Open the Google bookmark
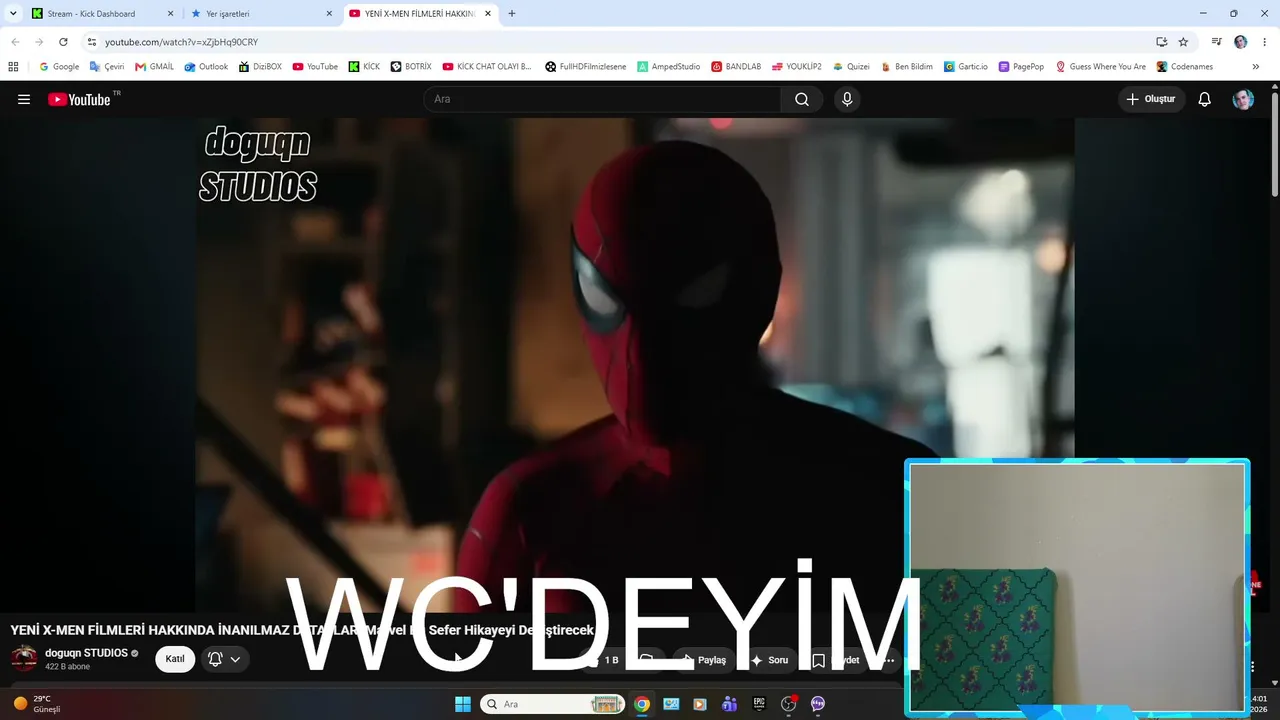This screenshot has width=1280, height=720. pyautogui.click(x=59, y=67)
